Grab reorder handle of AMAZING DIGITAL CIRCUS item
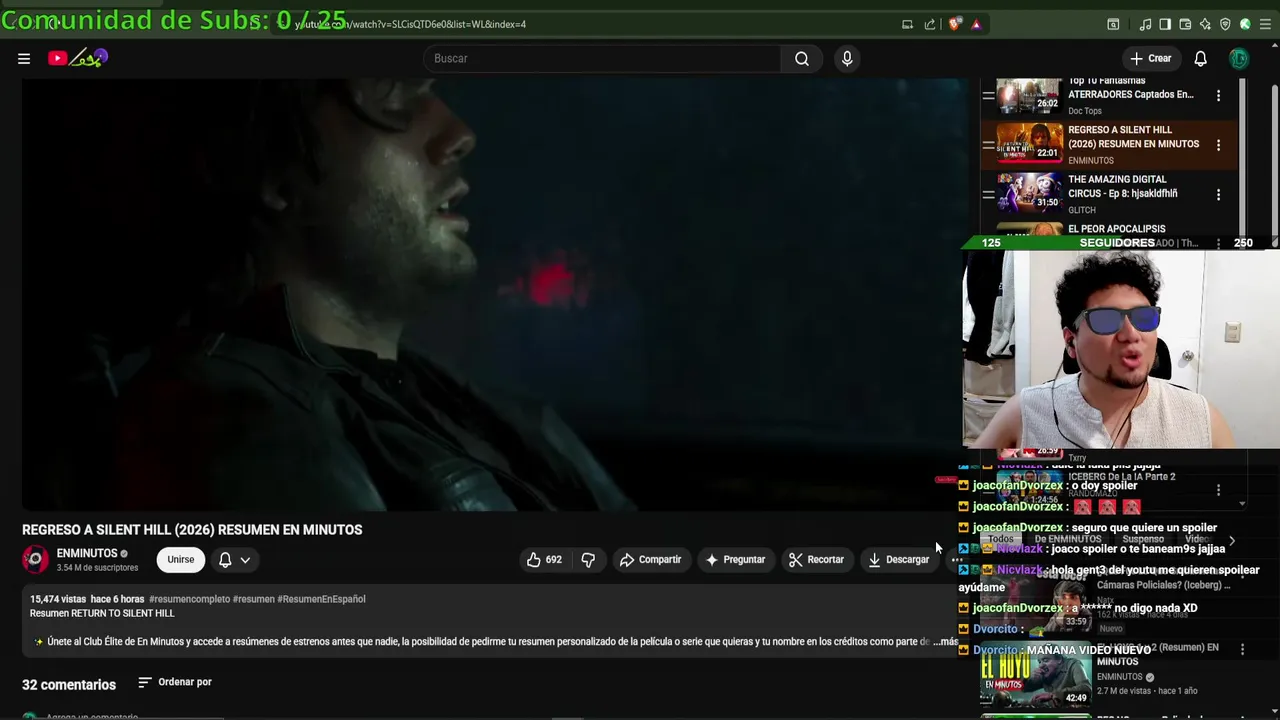 [988, 194]
